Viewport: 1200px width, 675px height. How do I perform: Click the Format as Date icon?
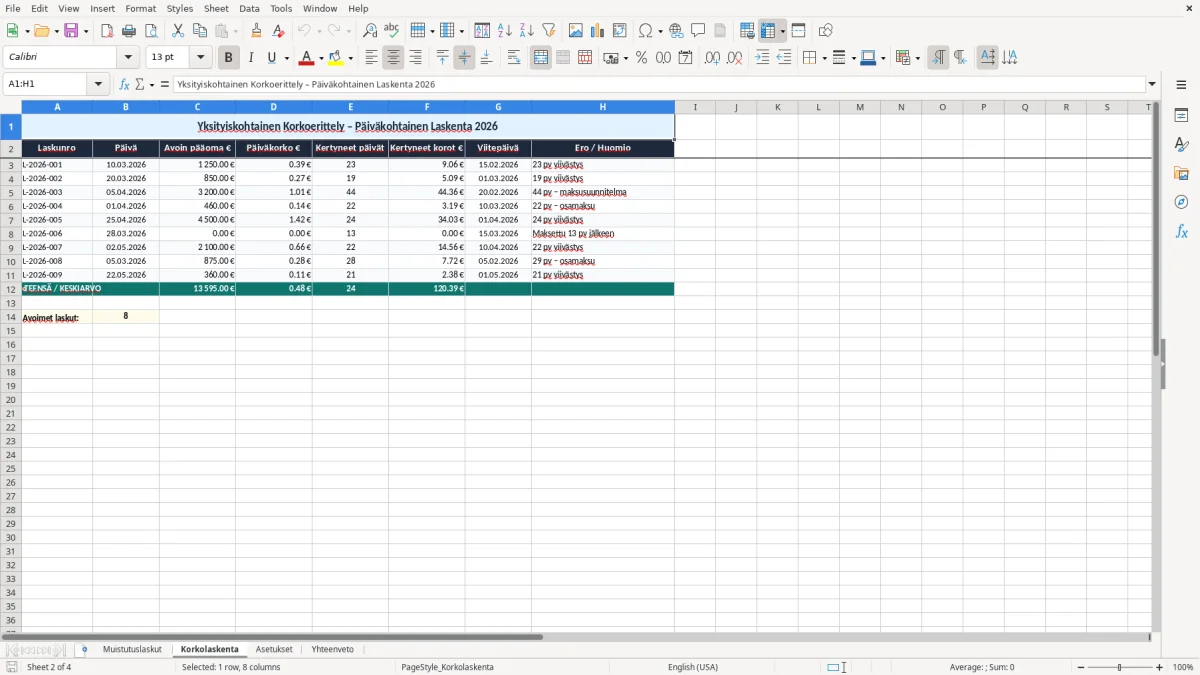(686, 58)
